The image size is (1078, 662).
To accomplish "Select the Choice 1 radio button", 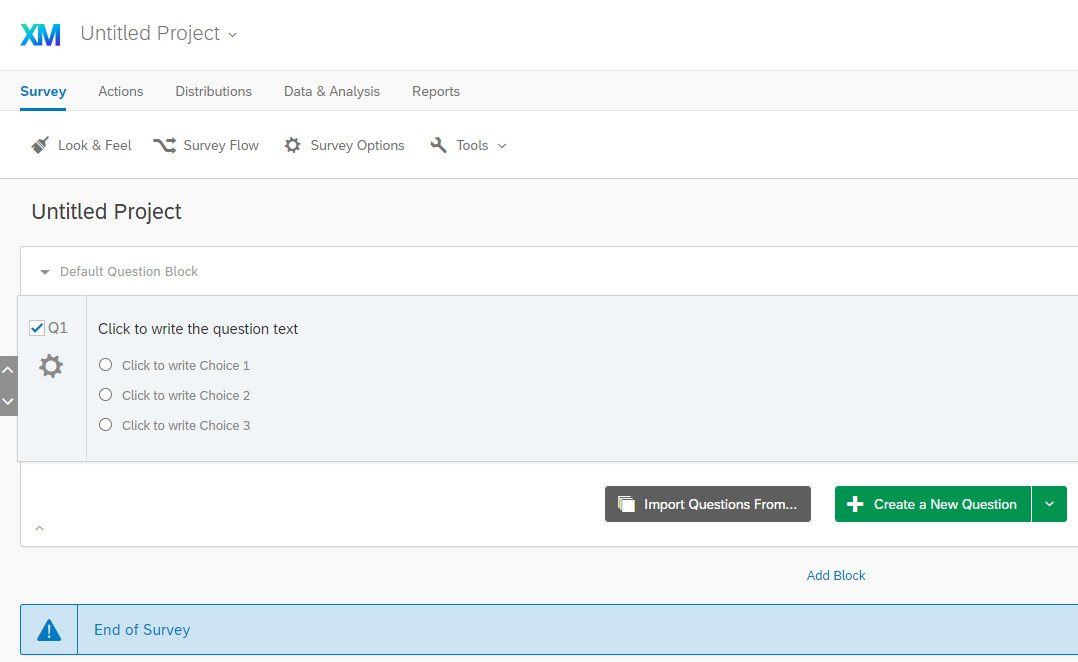I will tap(105, 365).
